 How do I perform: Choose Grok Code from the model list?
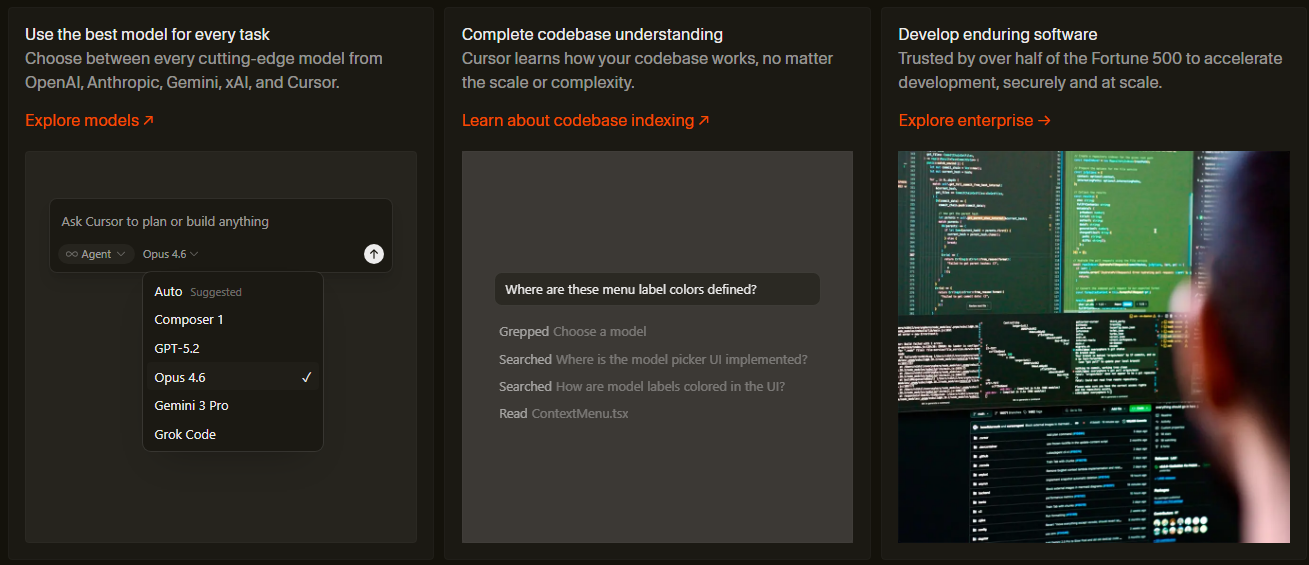pyautogui.click(x=185, y=435)
